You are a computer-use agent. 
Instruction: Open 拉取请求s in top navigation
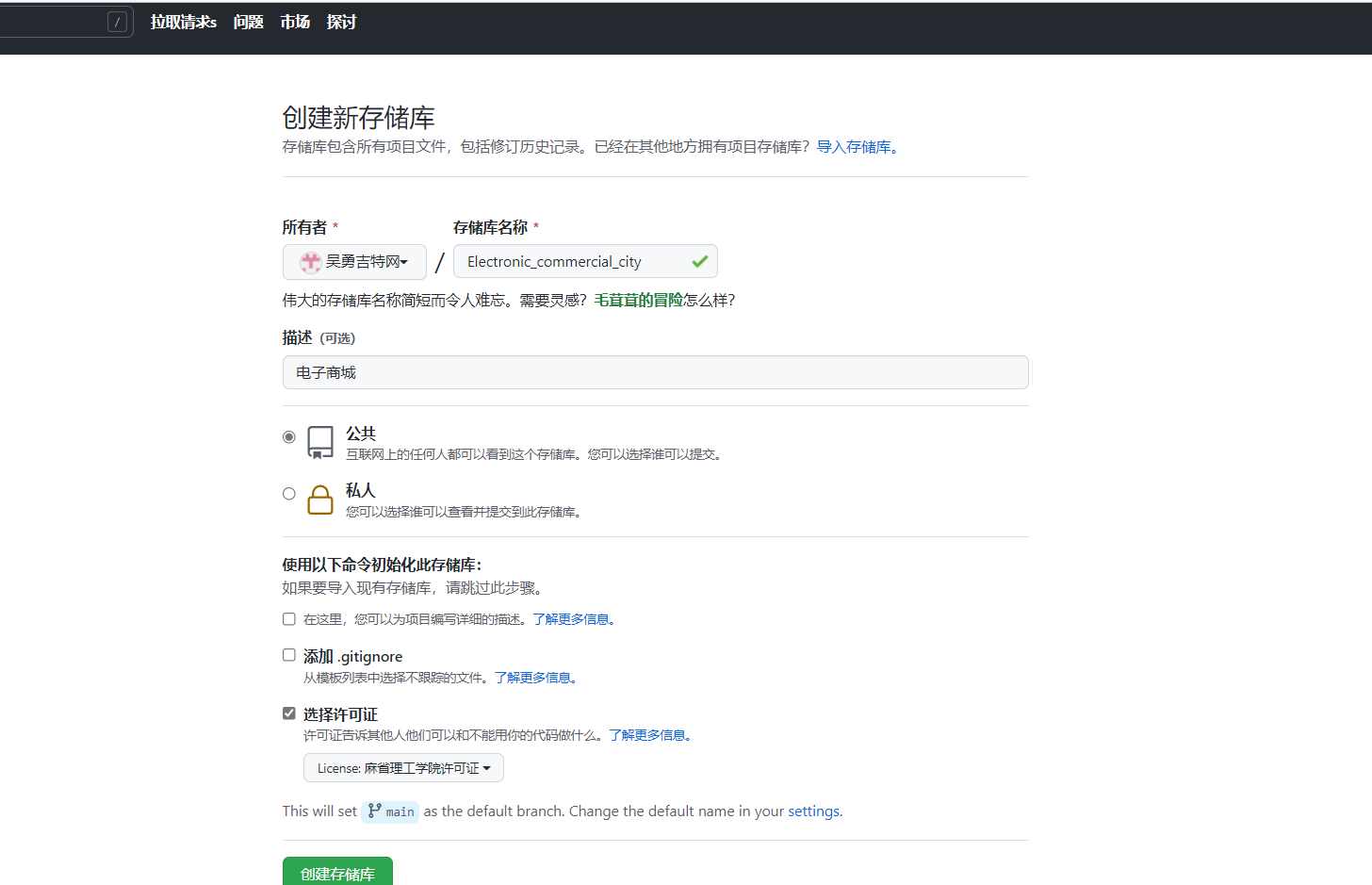pos(184,22)
